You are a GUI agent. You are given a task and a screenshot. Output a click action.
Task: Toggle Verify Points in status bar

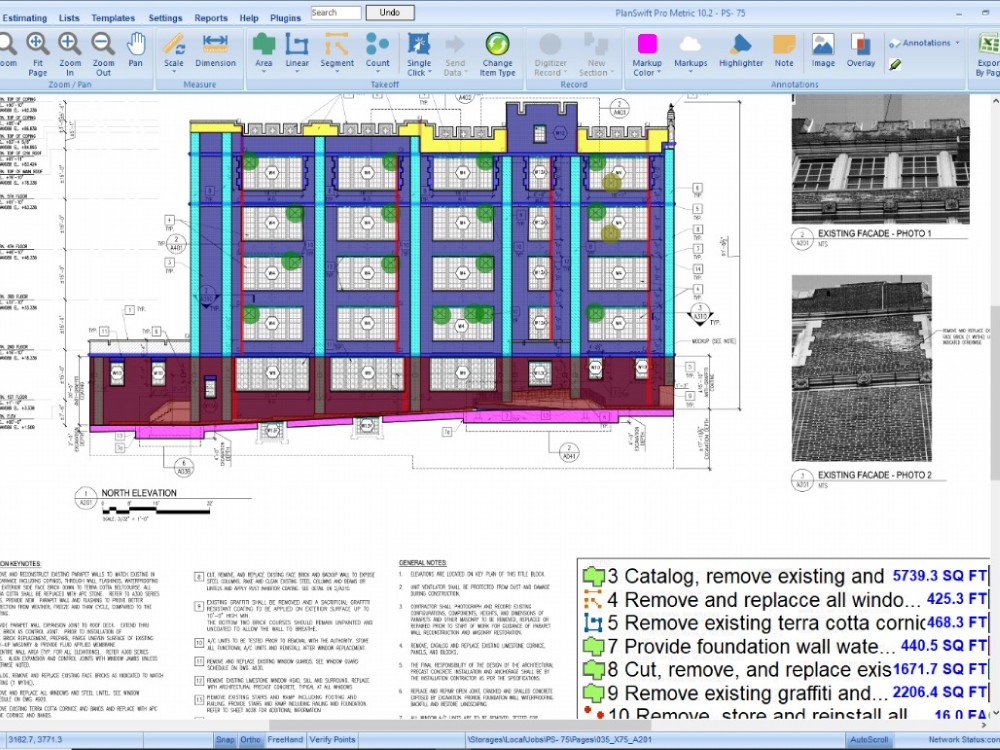tap(332, 740)
